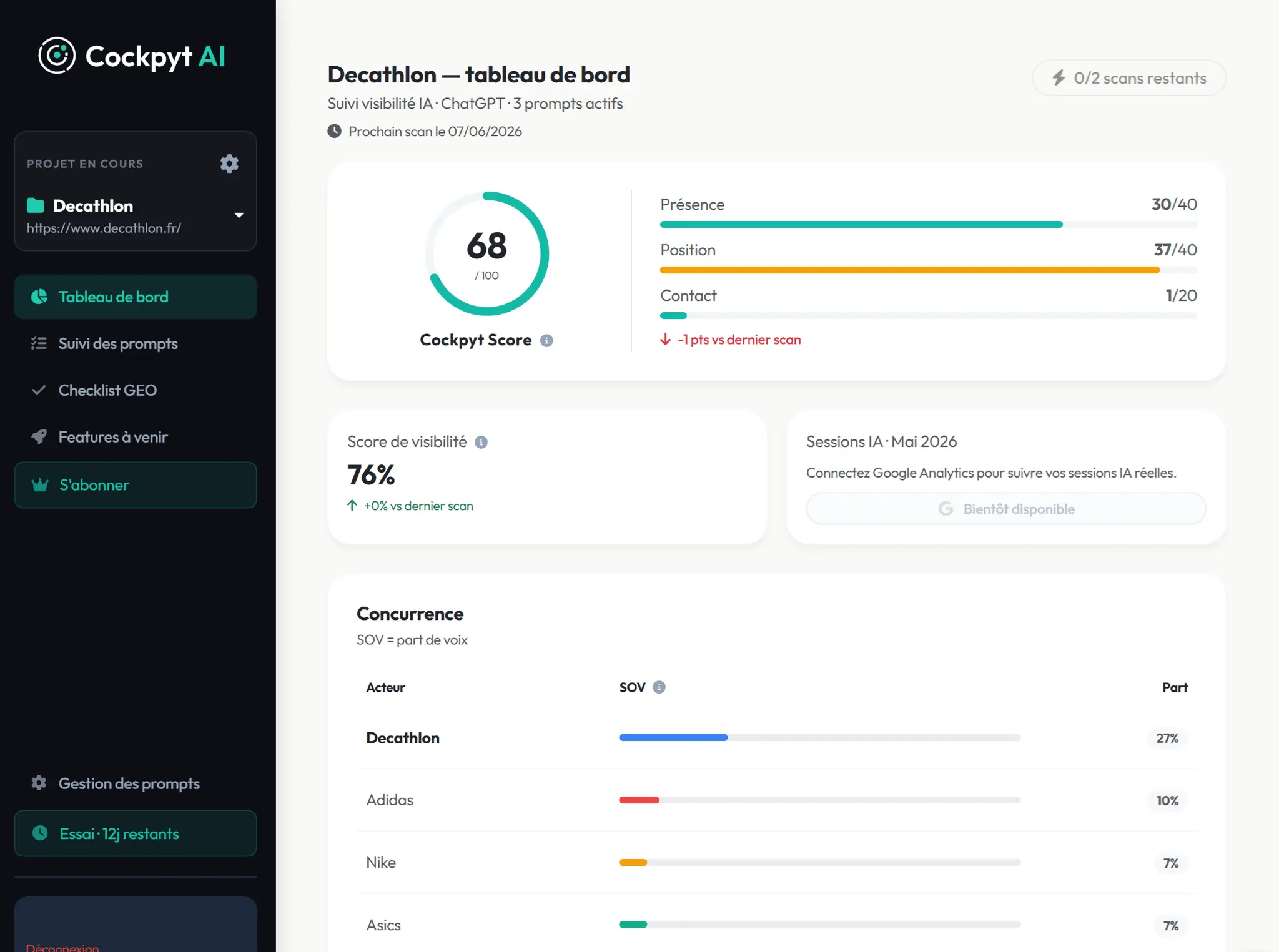Select the Nike competitor name
The width and height of the screenshot is (1279, 952).
coord(381,863)
